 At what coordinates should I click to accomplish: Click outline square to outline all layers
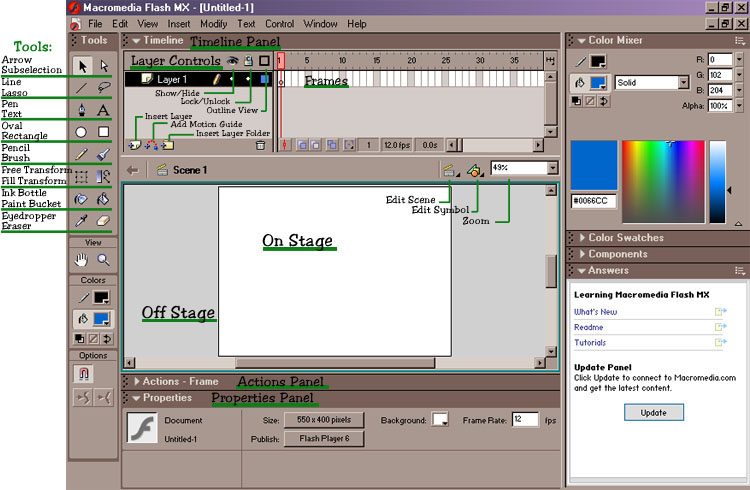tap(264, 61)
